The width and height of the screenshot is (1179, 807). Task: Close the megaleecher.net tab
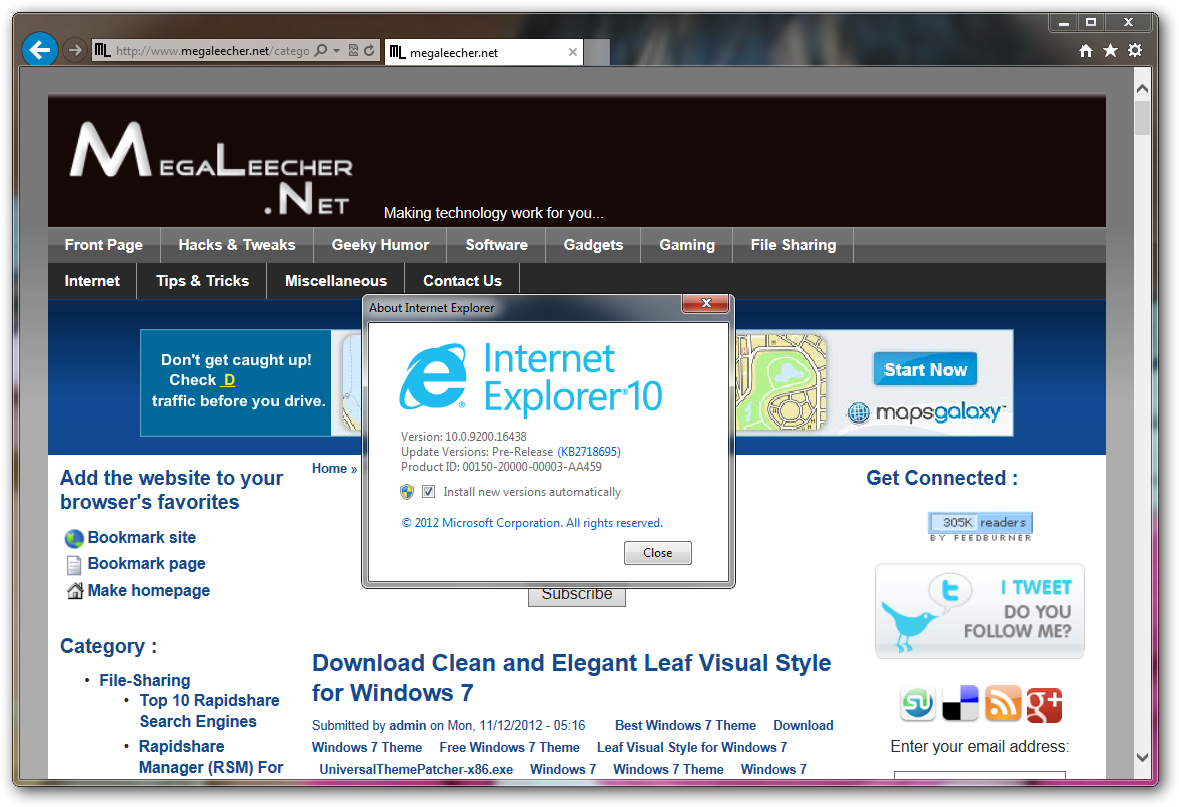click(x=573, y=52)
